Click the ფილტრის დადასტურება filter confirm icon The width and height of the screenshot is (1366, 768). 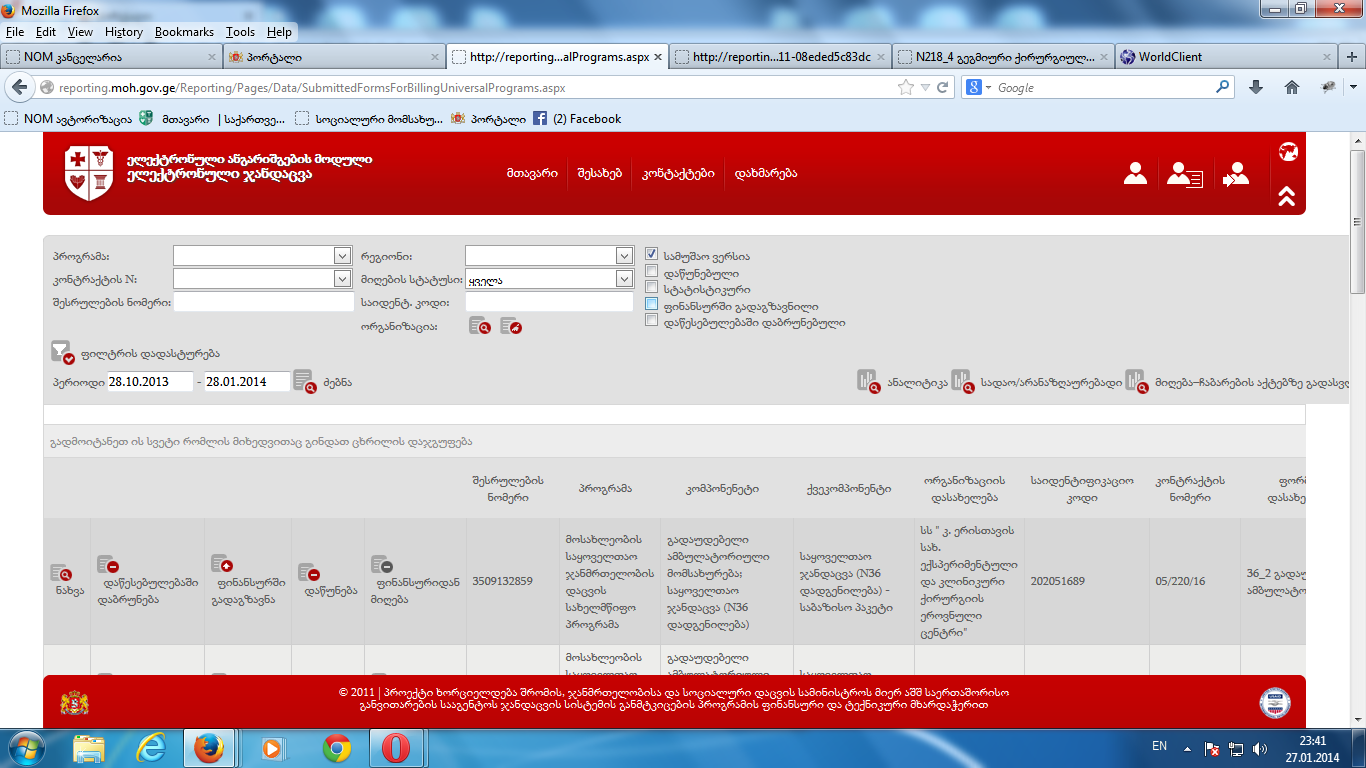62,352
